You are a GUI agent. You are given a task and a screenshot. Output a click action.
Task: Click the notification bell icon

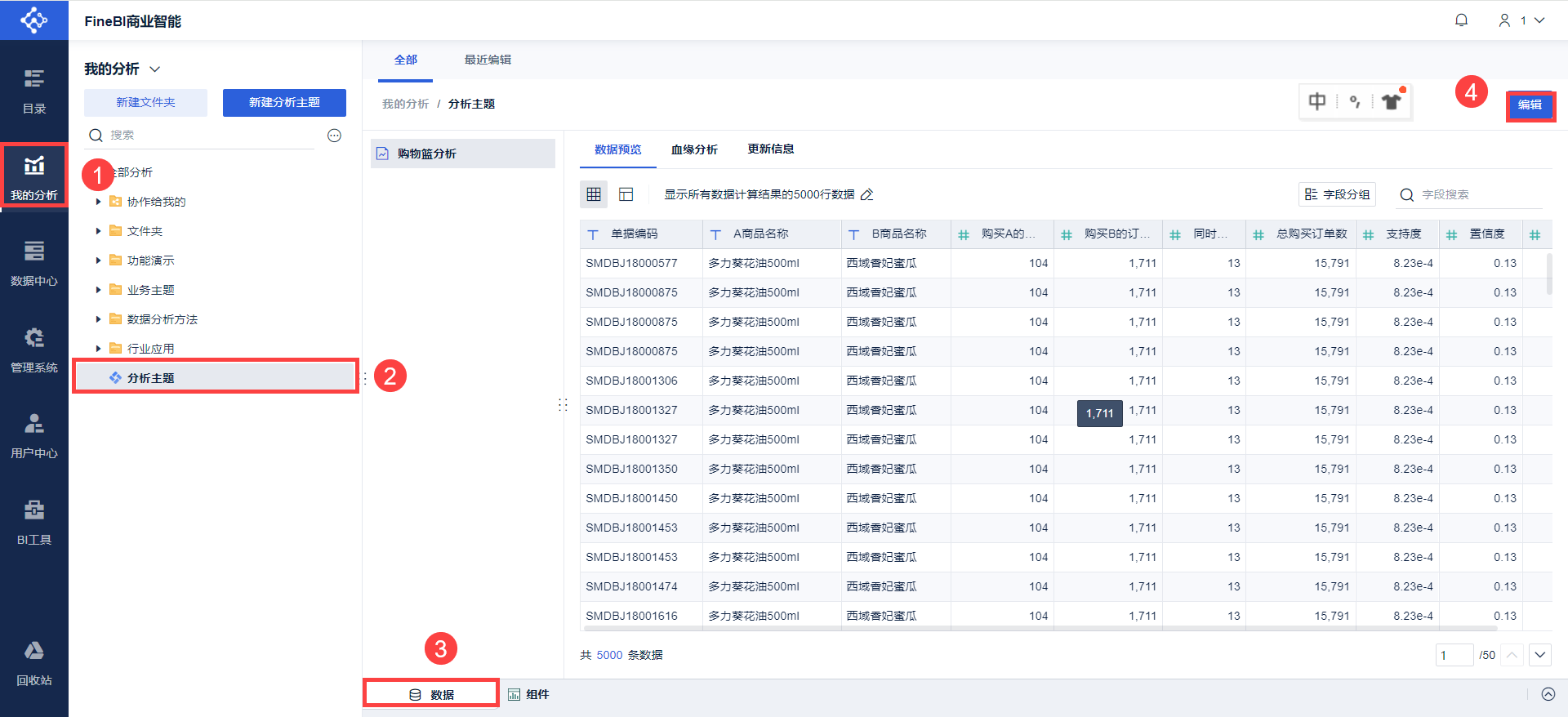coord(1461,20)
